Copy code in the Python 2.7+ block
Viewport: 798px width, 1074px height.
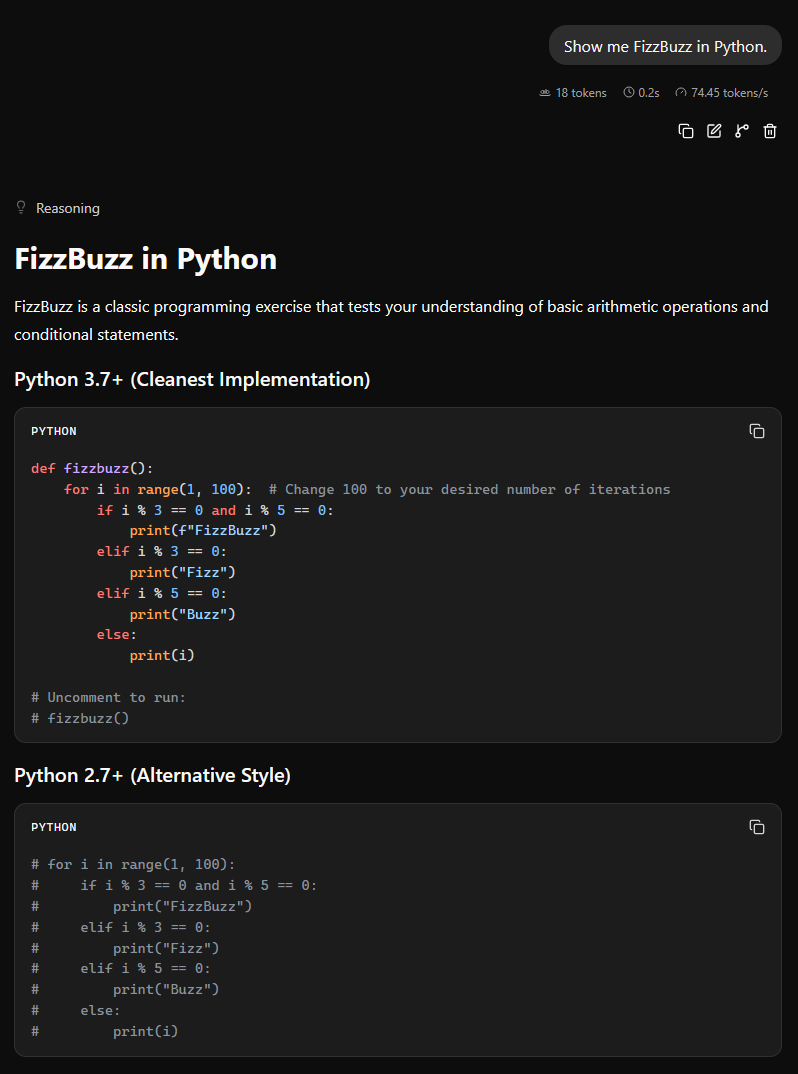pyautogui.click(x=757, y=827)
